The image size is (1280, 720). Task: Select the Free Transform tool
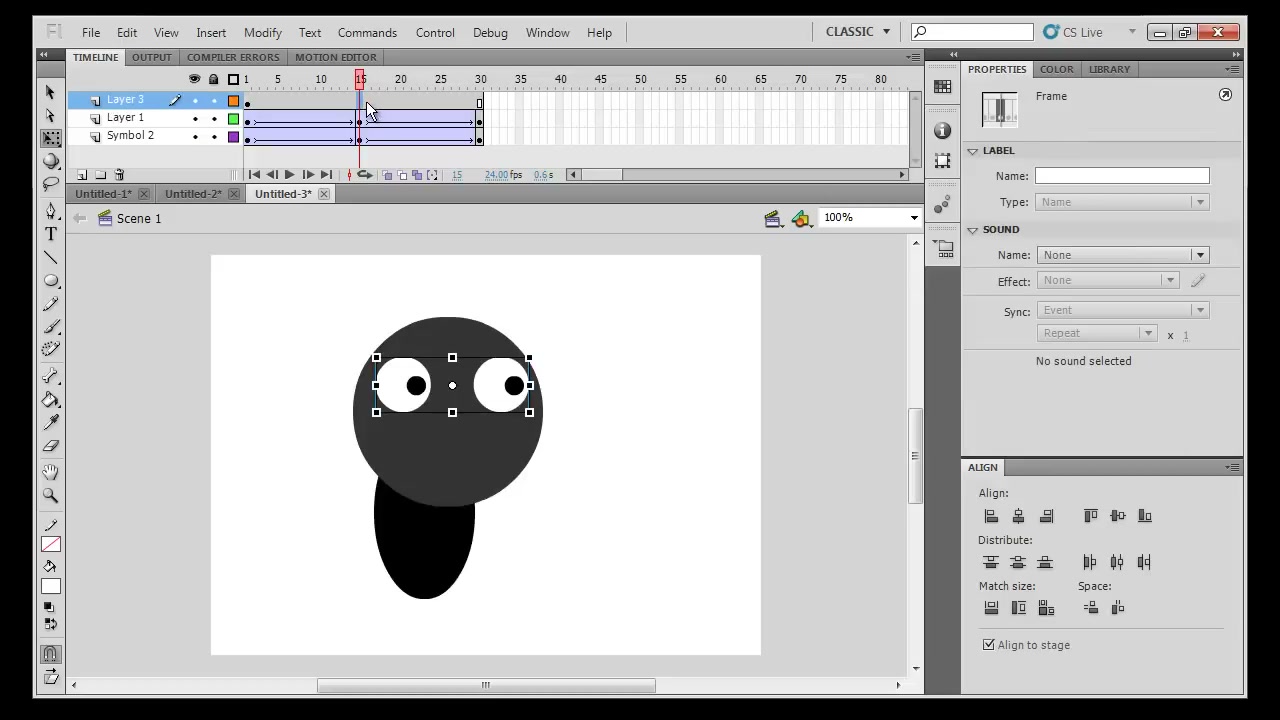click(x=51, y=138)
